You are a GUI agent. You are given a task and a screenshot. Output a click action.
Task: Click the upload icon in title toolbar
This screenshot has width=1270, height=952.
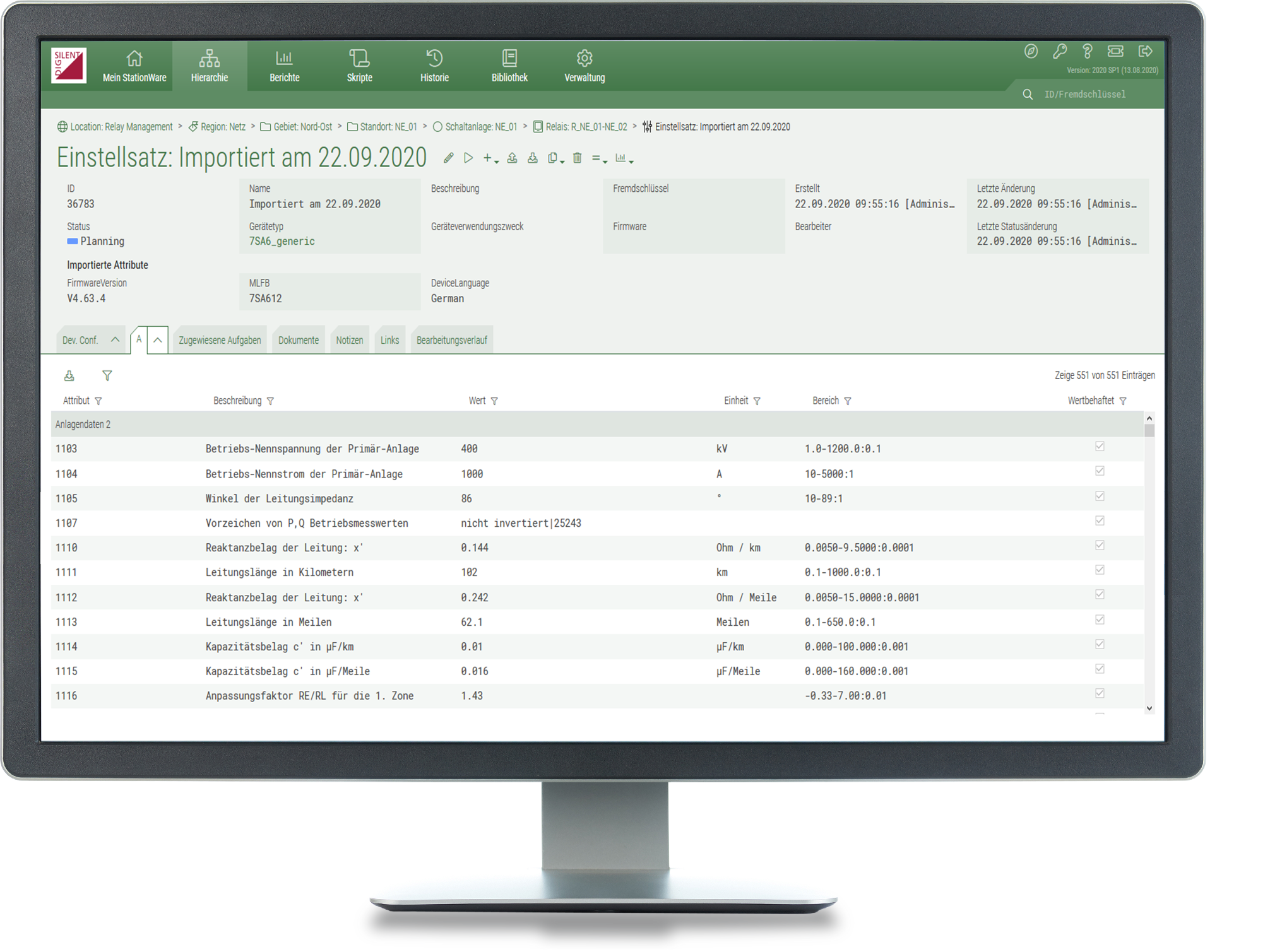[512, 158]
